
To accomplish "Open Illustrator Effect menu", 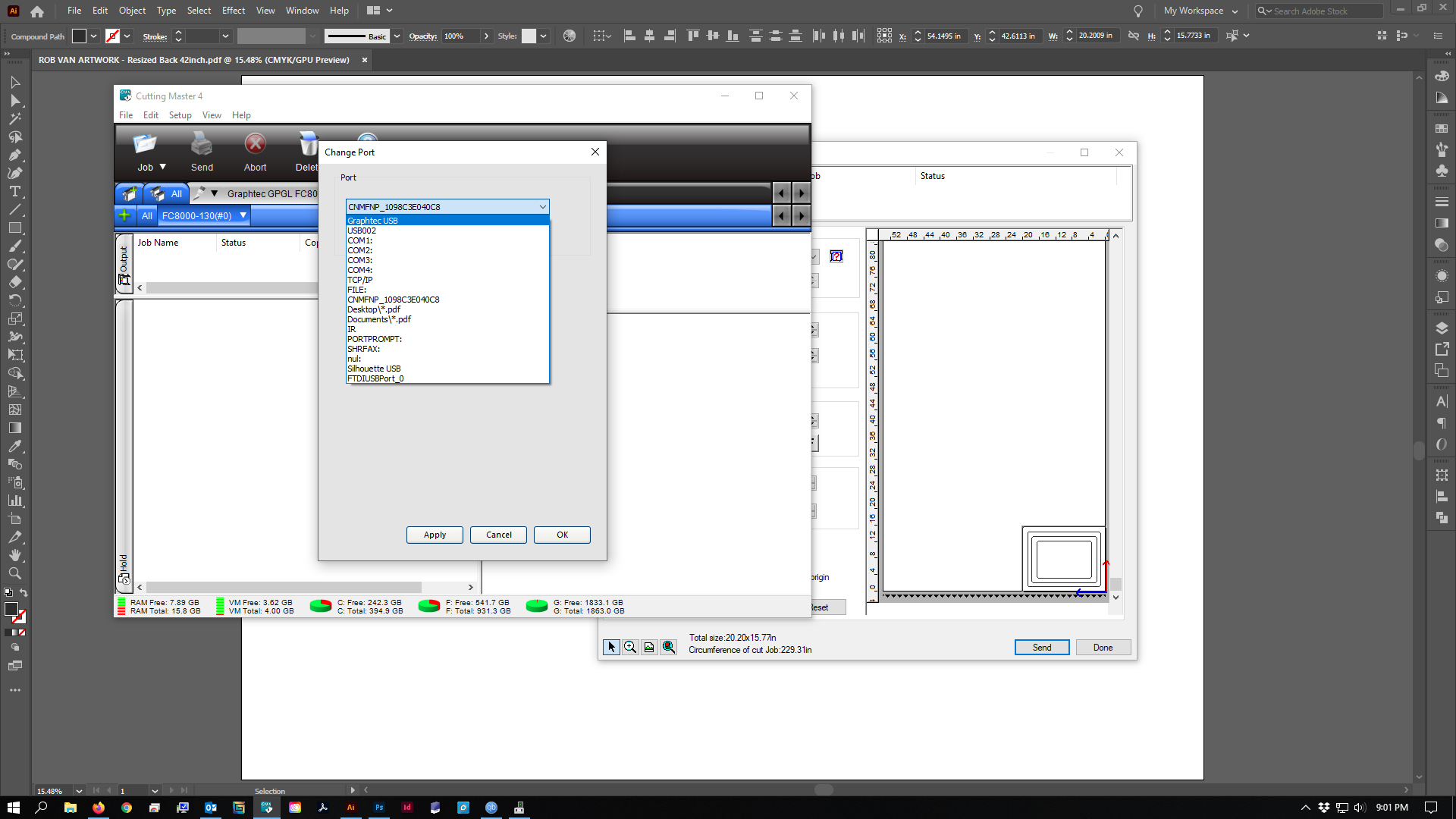I will [234, 11].
